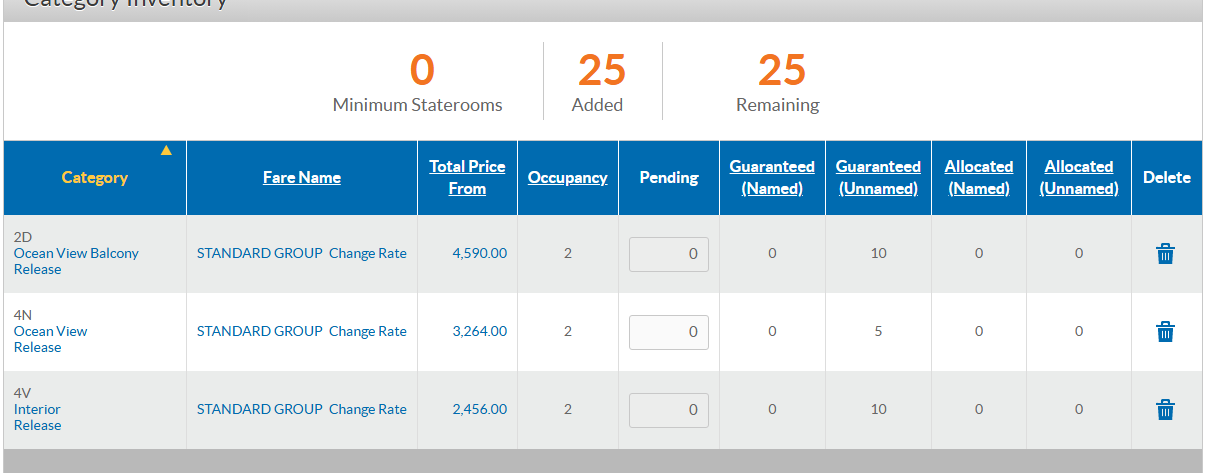Delete the 4V Interior row
Image resolution: width=1207 pixels, height=473 pixels.
tap(1165, 410)
